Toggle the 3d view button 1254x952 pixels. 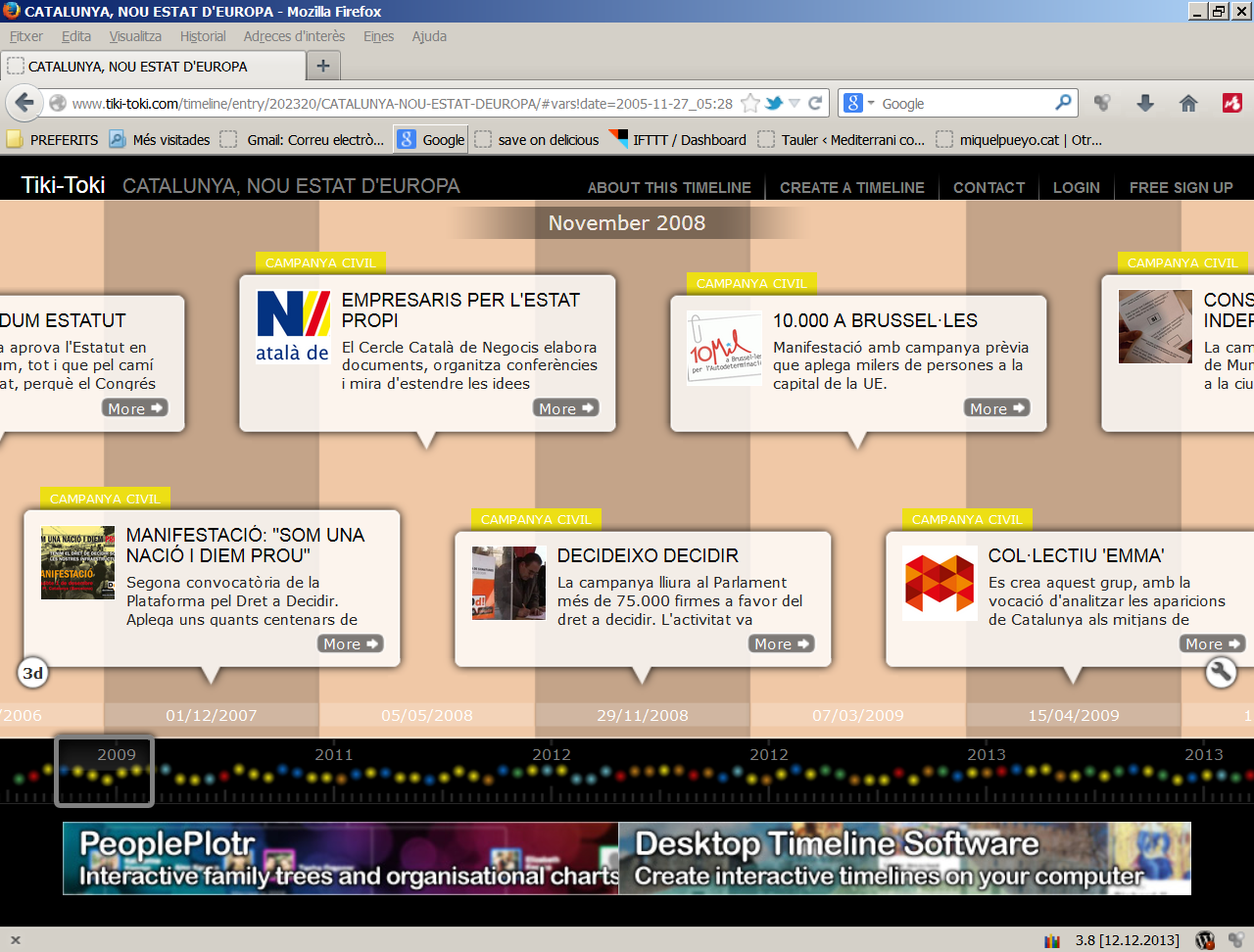tap(32, 673)
